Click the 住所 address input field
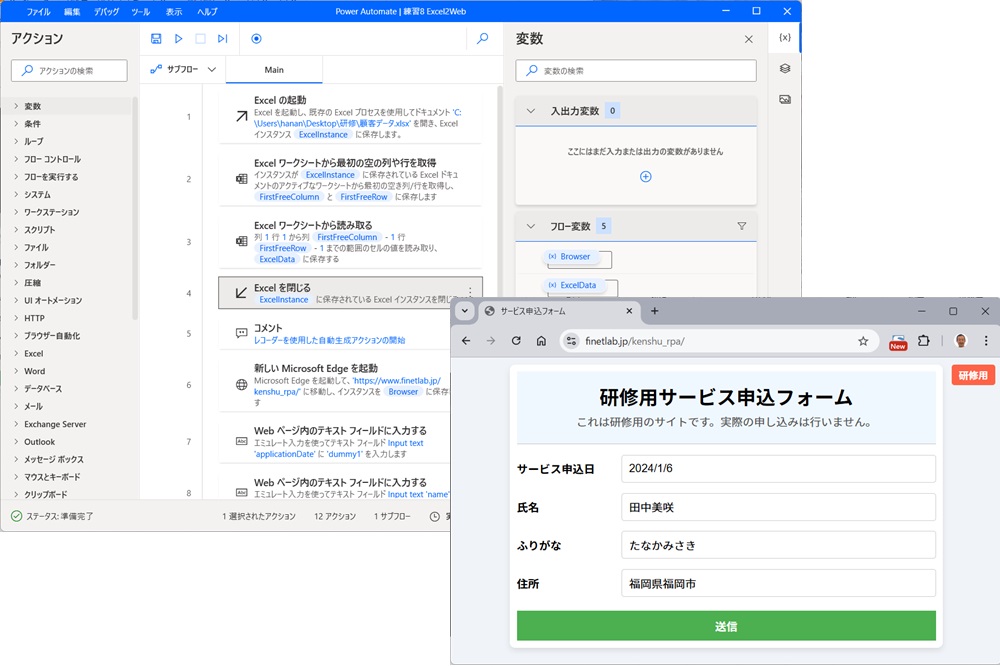The image size is (1000, 667). (x=778, y=583)
